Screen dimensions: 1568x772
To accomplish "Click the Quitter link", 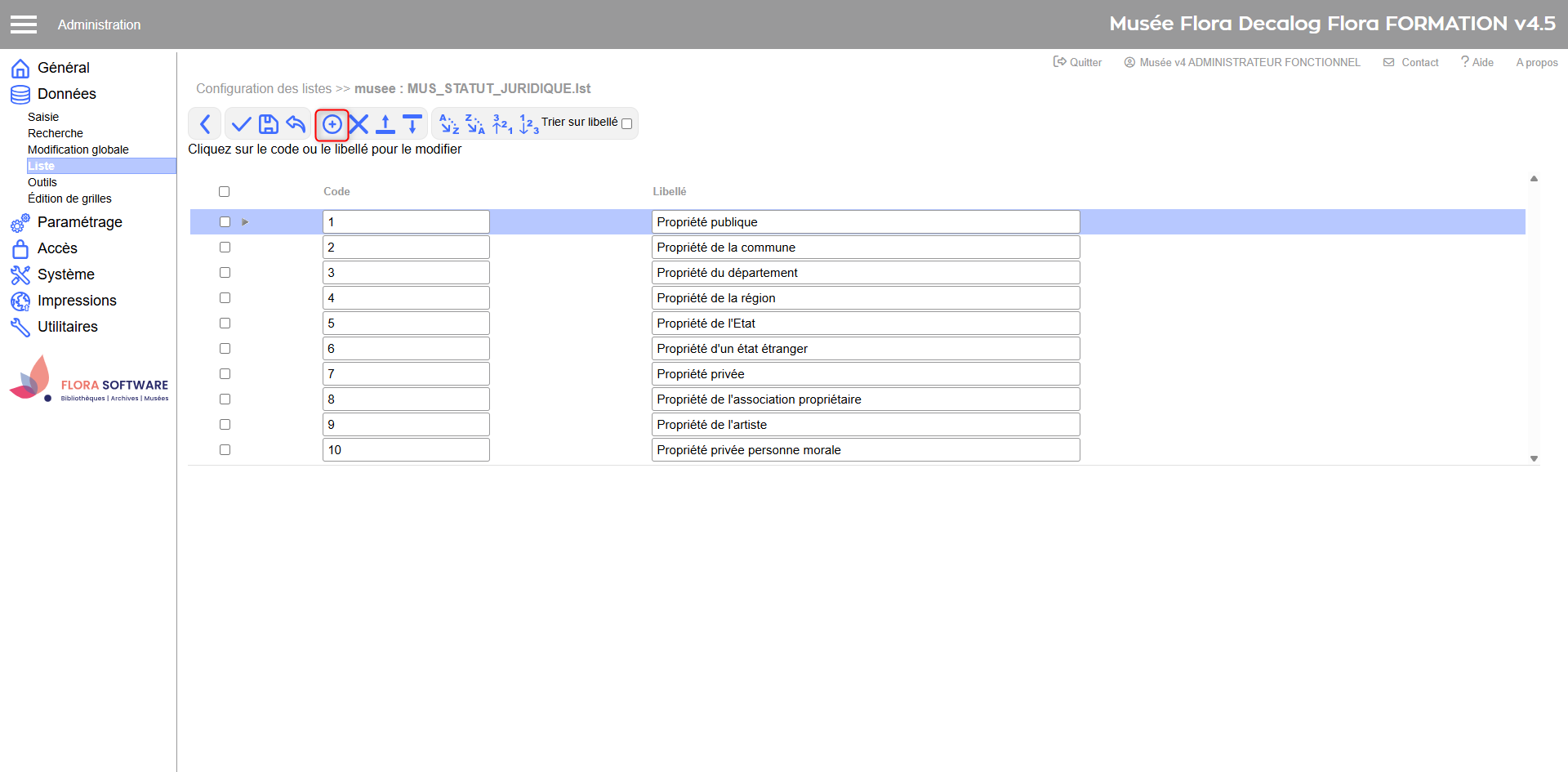I will [x=1078, y=62].
